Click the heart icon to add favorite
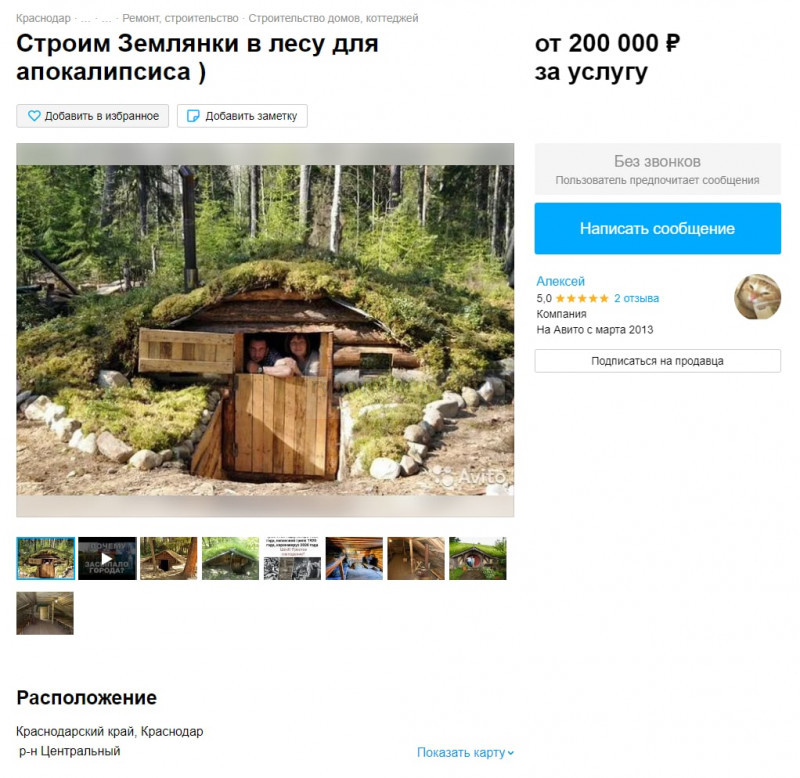Screen dimensions: 800x778 pyautogui.click(x=34, y=116)
